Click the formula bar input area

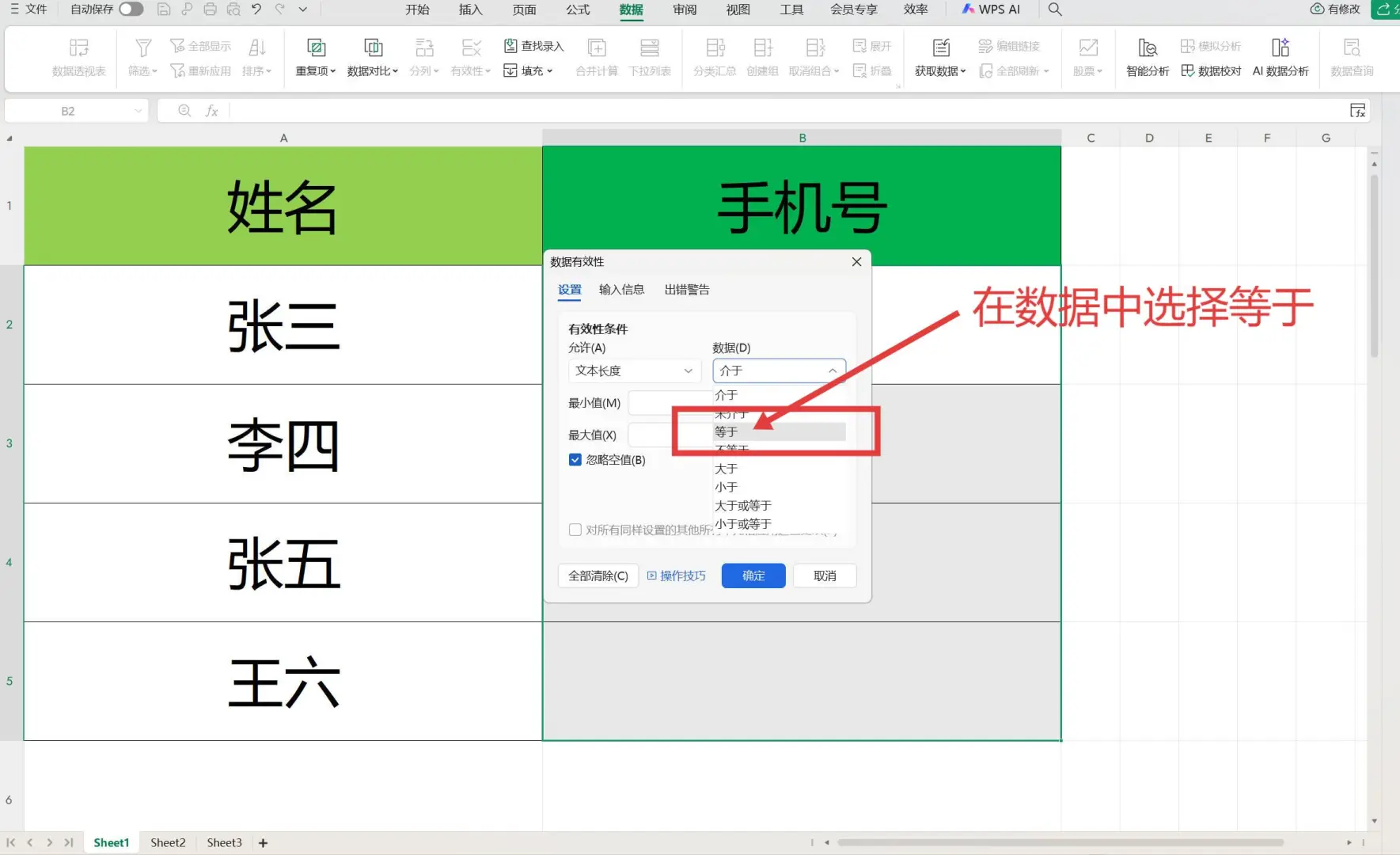(x=787, y=111)
